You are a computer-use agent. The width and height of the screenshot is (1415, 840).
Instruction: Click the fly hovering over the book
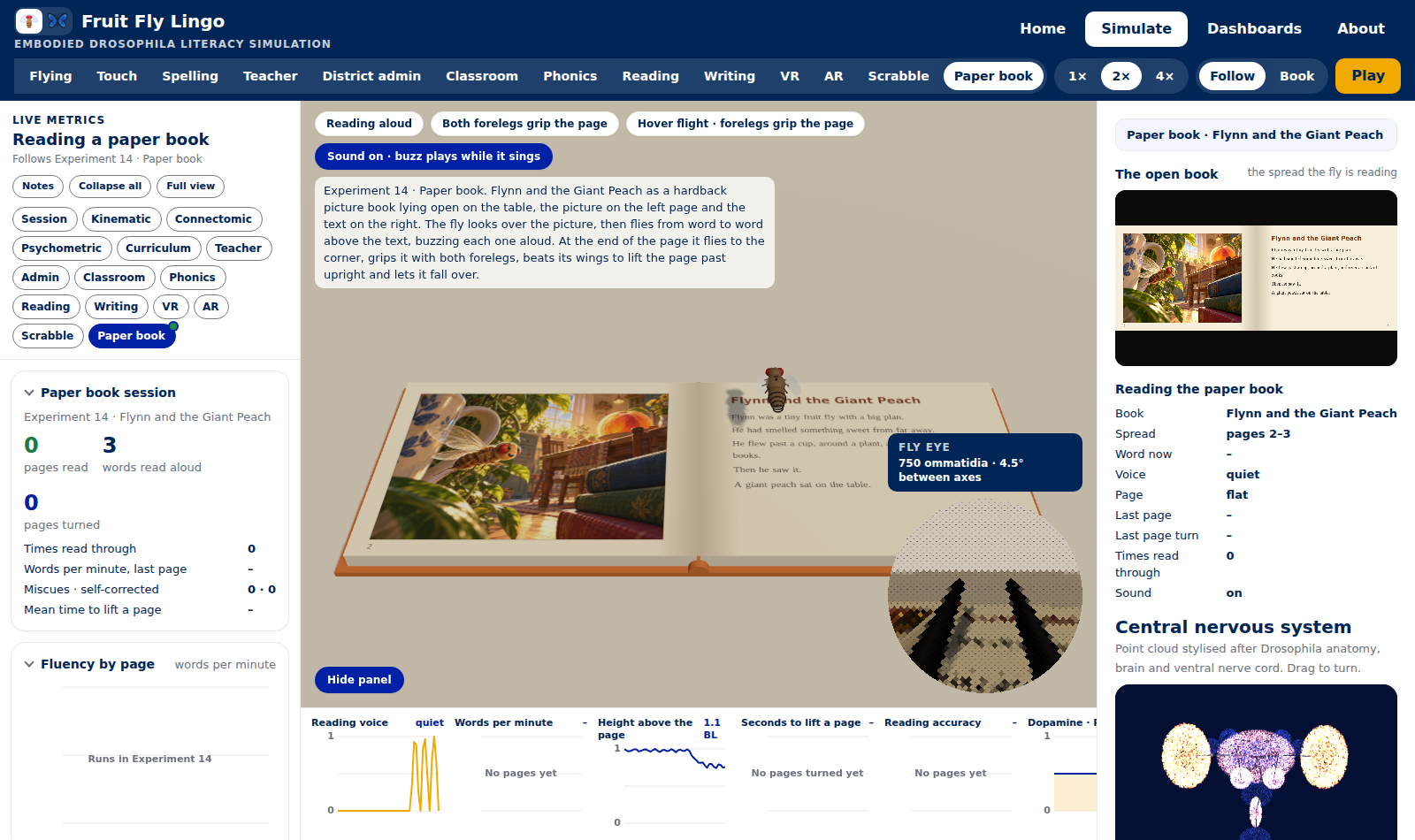pyautogui.click(x=776, y=389)
